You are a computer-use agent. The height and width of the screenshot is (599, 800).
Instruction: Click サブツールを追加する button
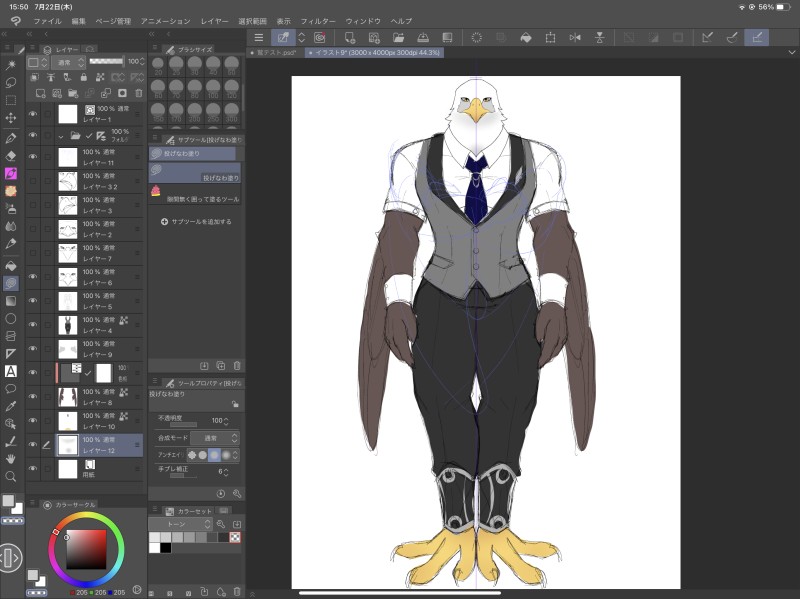tap(196, 222)
